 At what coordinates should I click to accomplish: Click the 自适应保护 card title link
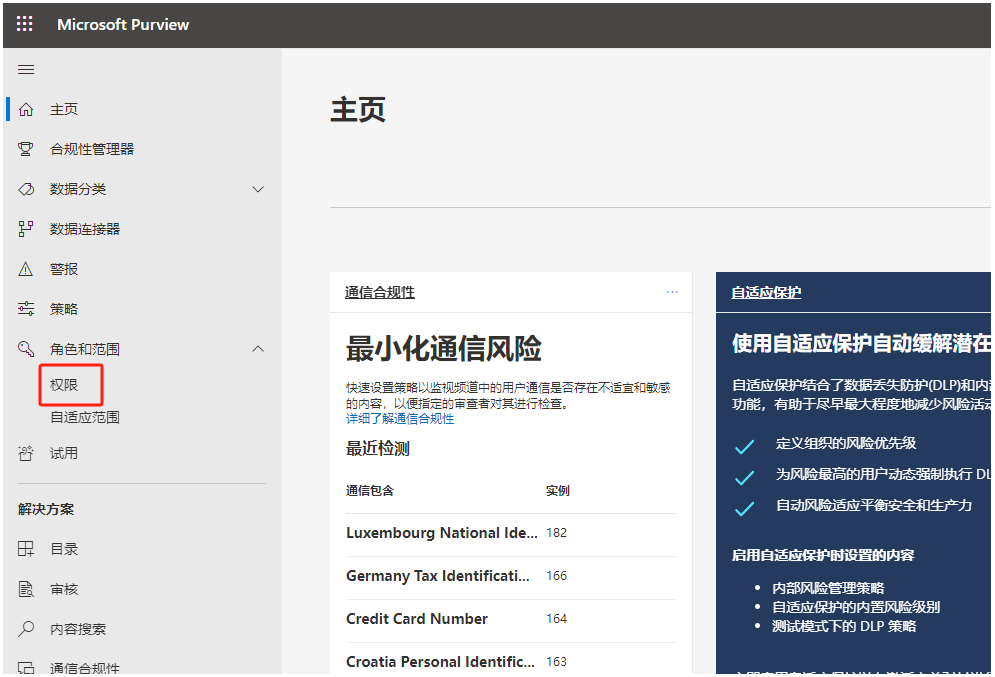click(x=766, y=292)
